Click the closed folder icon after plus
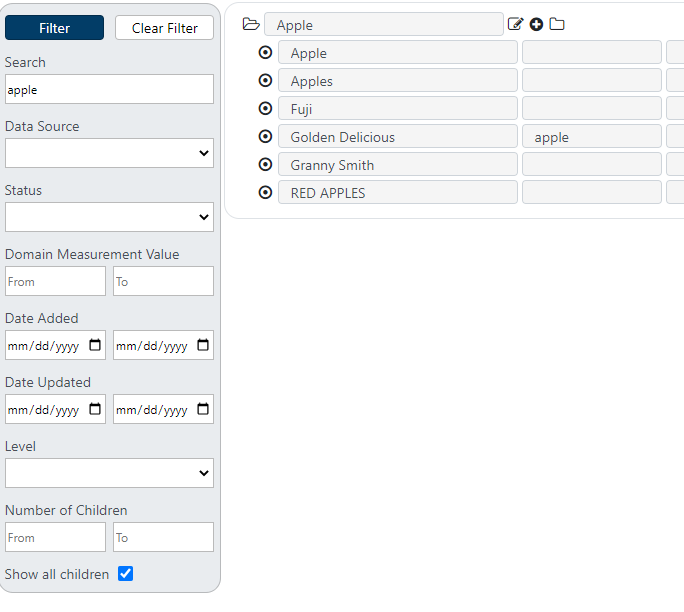684x612 pixels. (557, 24)
